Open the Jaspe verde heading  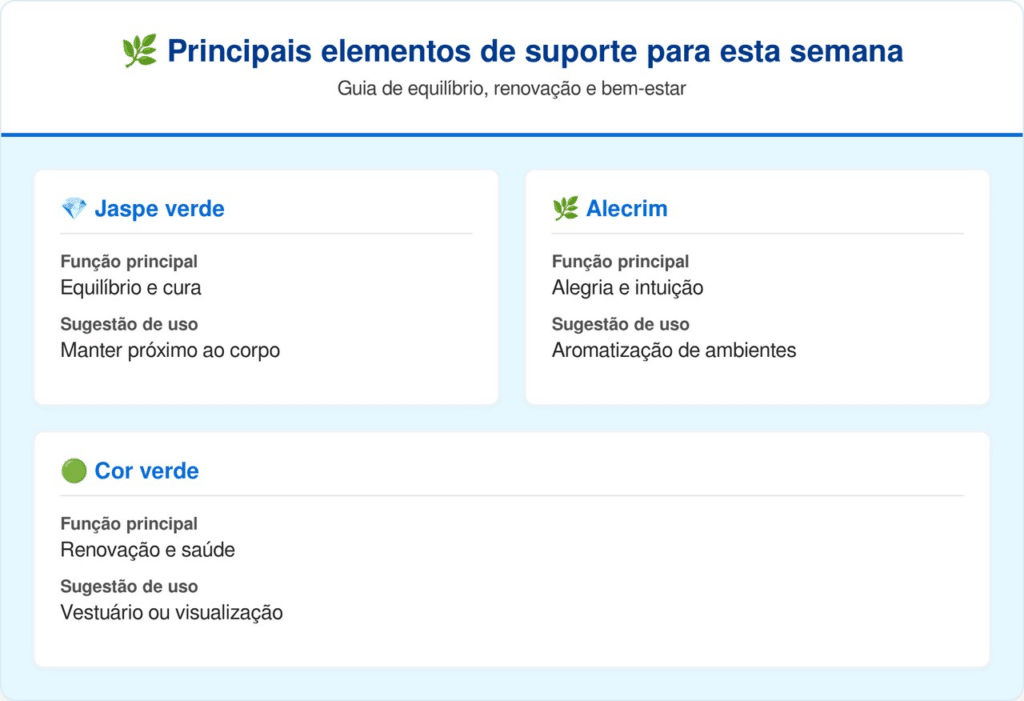tap(159, 209)
